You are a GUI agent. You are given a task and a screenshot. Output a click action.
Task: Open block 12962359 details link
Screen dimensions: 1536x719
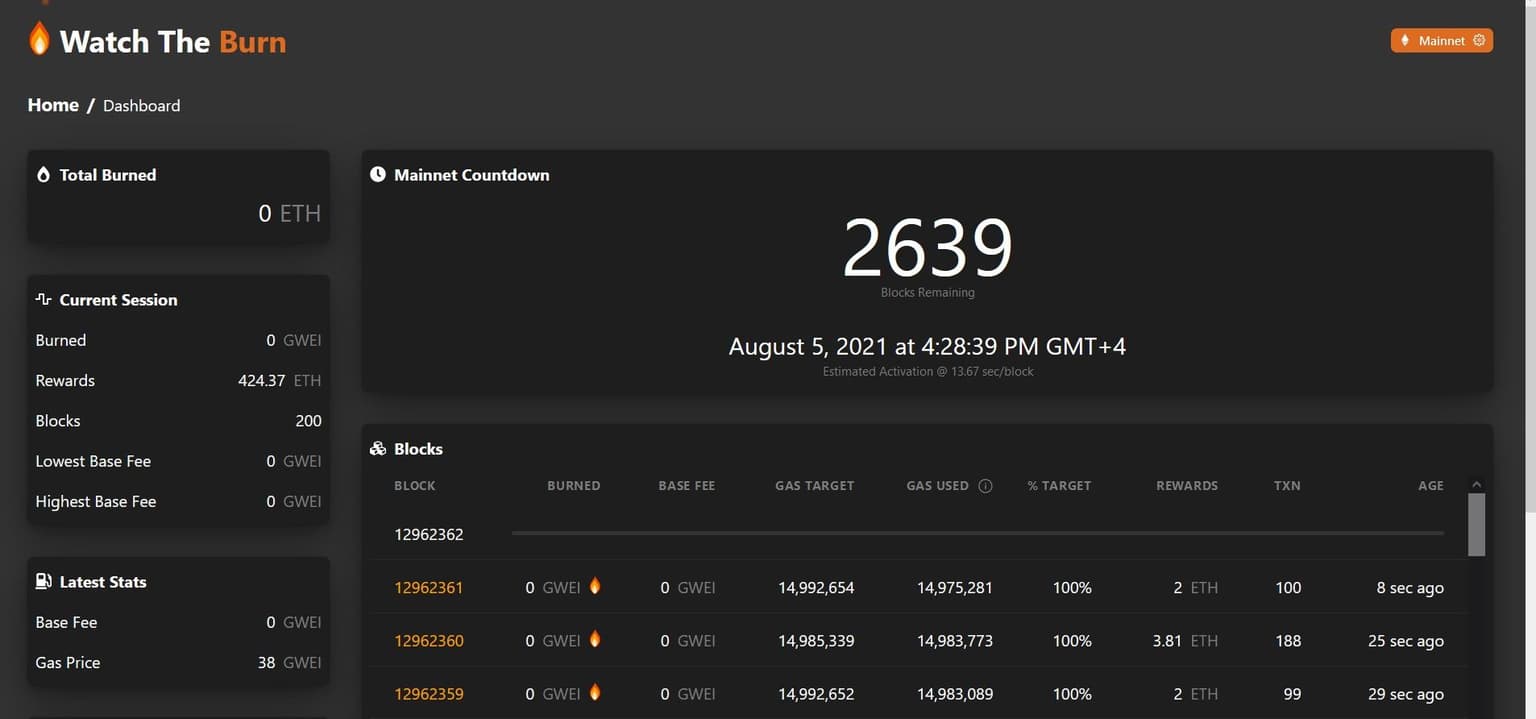click(x=429, y=694)
